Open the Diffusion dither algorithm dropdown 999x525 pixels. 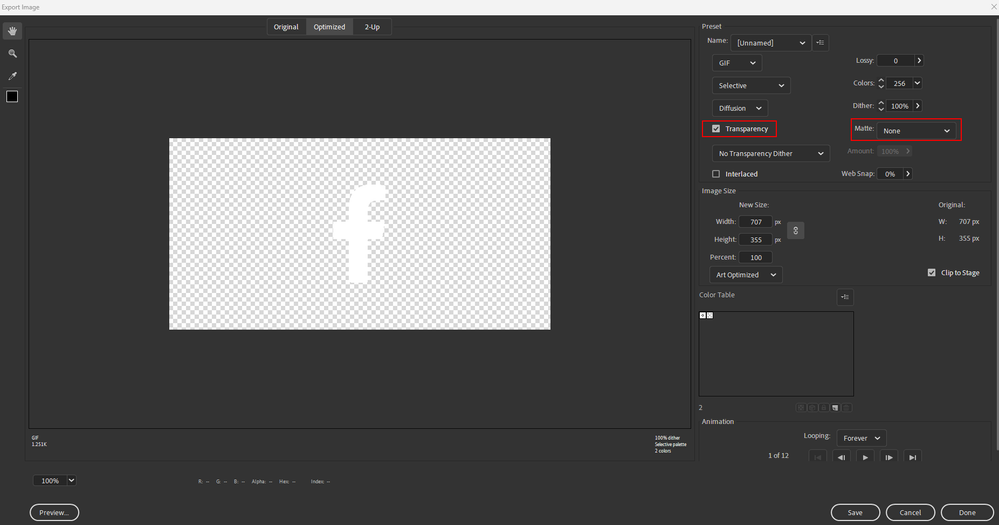pos(740,108)
